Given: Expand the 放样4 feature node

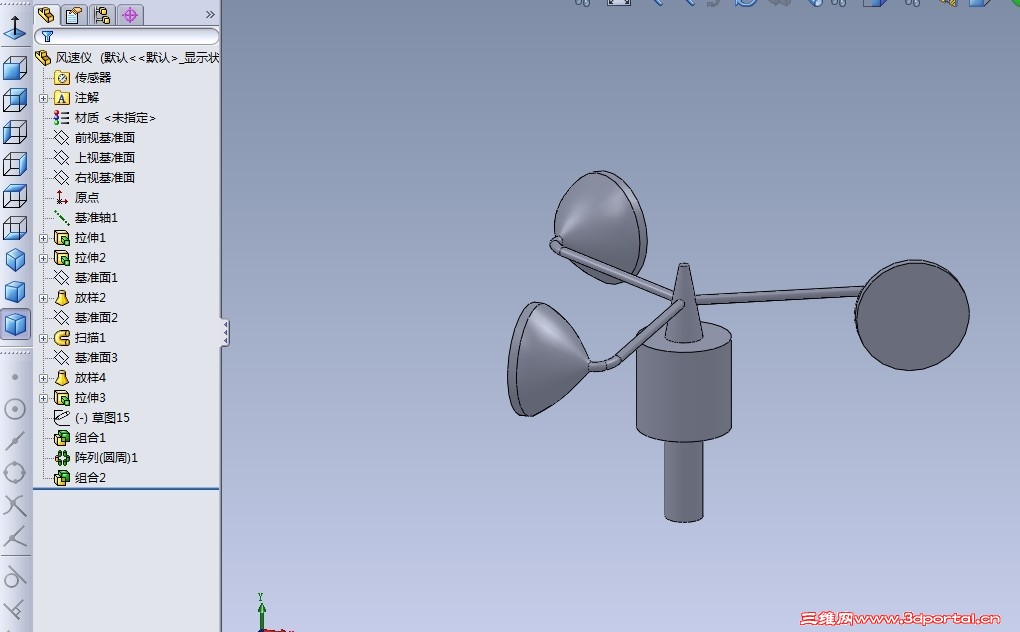Looking at the screenshot, I should (44, 378).
